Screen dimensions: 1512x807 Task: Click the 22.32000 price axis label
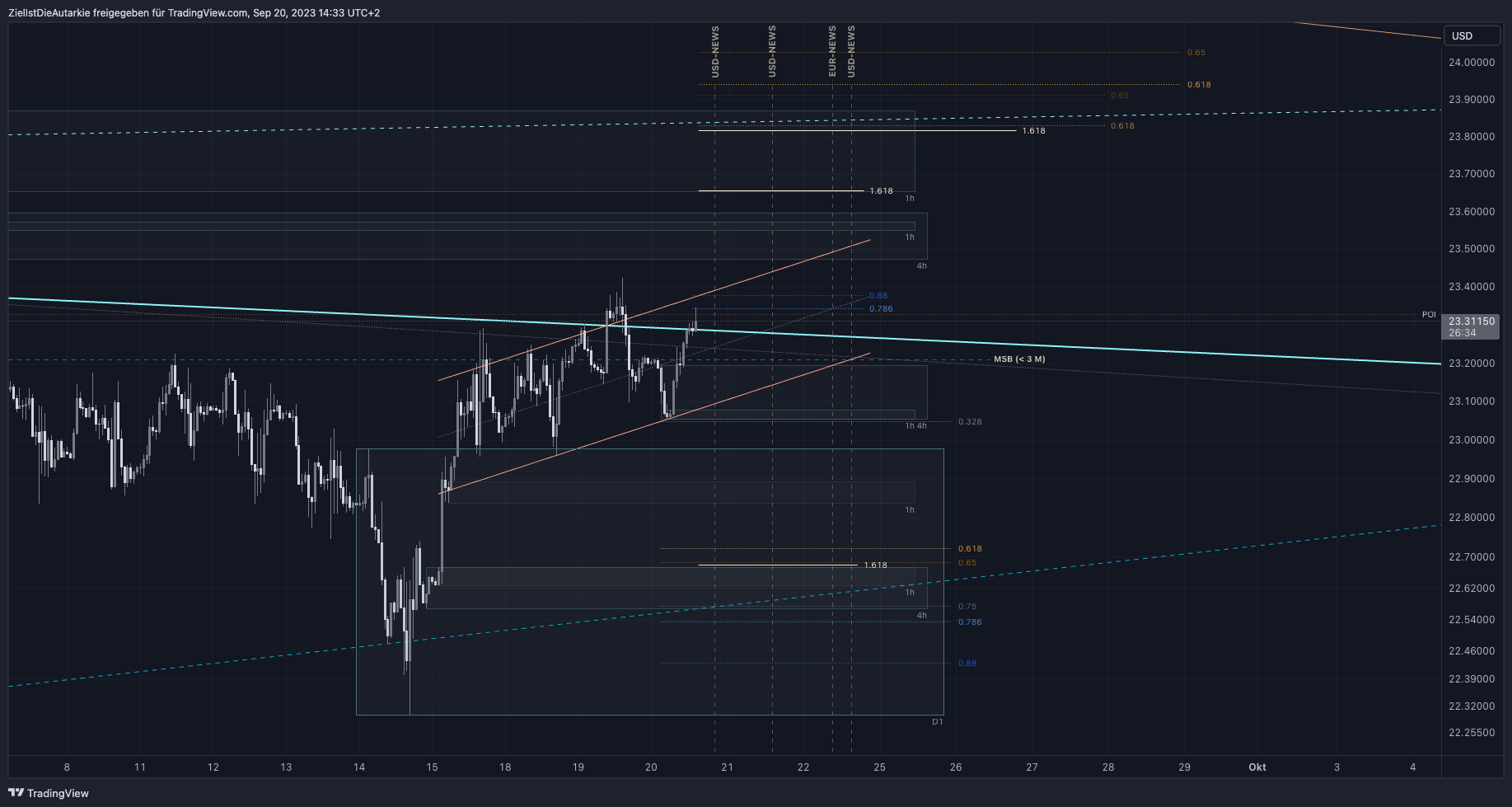[x=1472, y=706]
